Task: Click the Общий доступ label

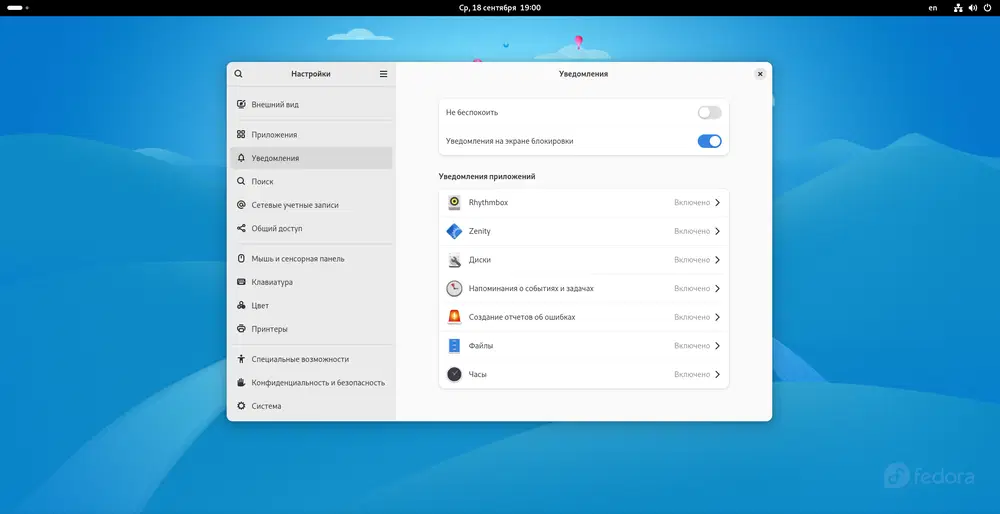Action: point(277,228)
